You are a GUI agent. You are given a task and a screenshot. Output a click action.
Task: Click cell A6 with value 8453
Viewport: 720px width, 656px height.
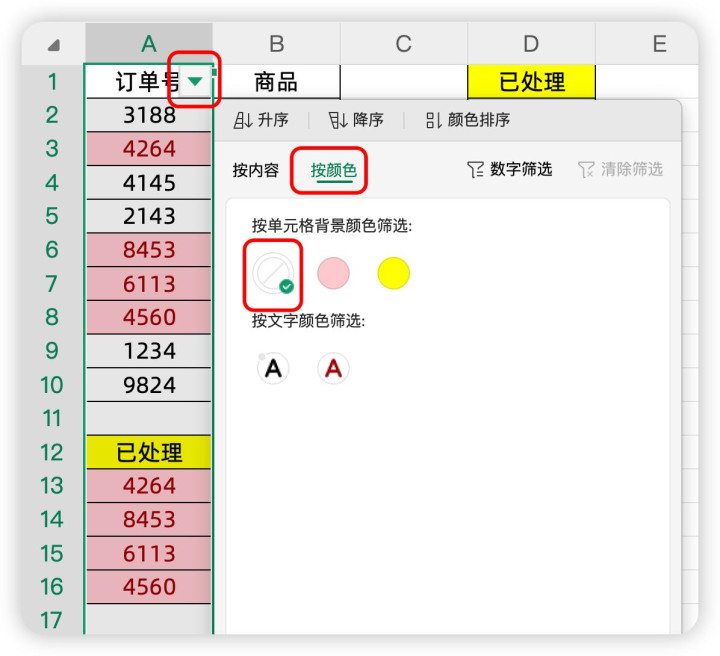(x=149, y=250)
